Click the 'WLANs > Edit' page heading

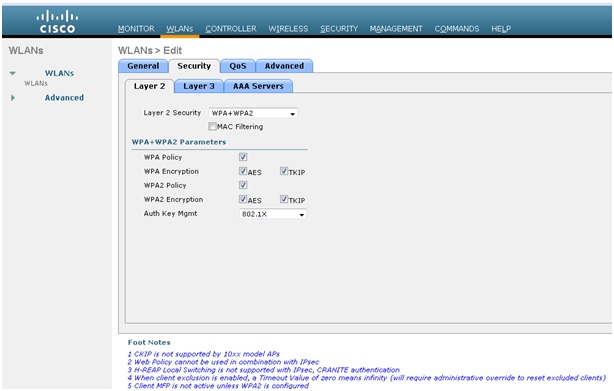click(x=150, y=50)
